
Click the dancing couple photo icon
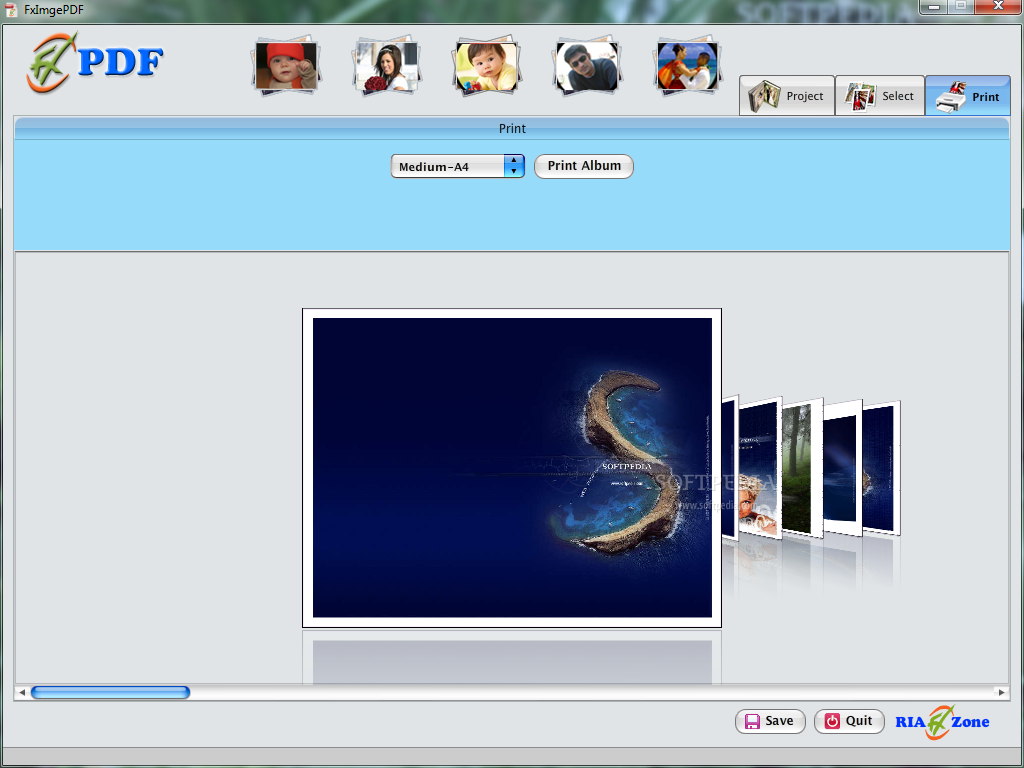click(x=687, y=65)
